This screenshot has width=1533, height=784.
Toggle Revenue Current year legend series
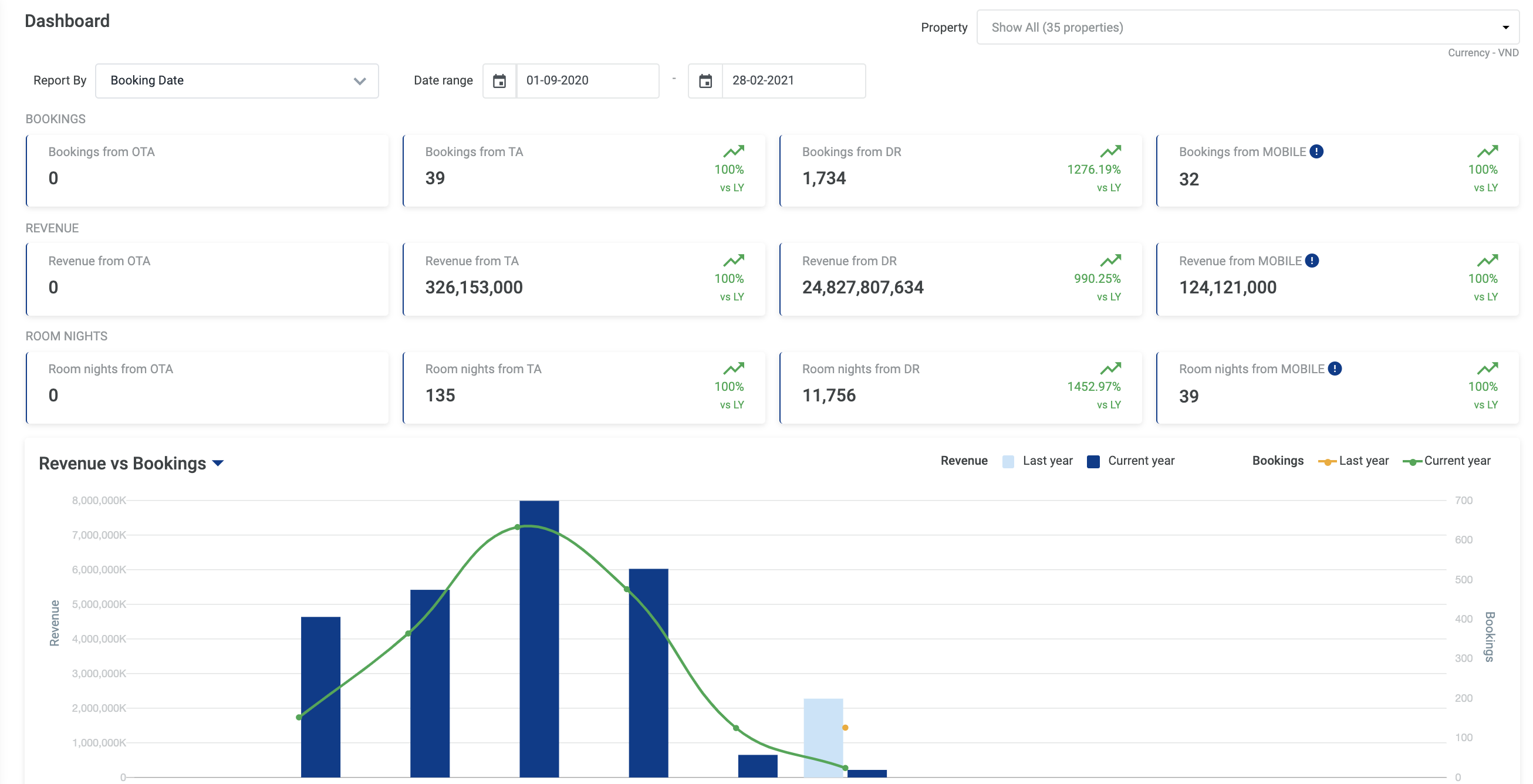click(1130, 461)
